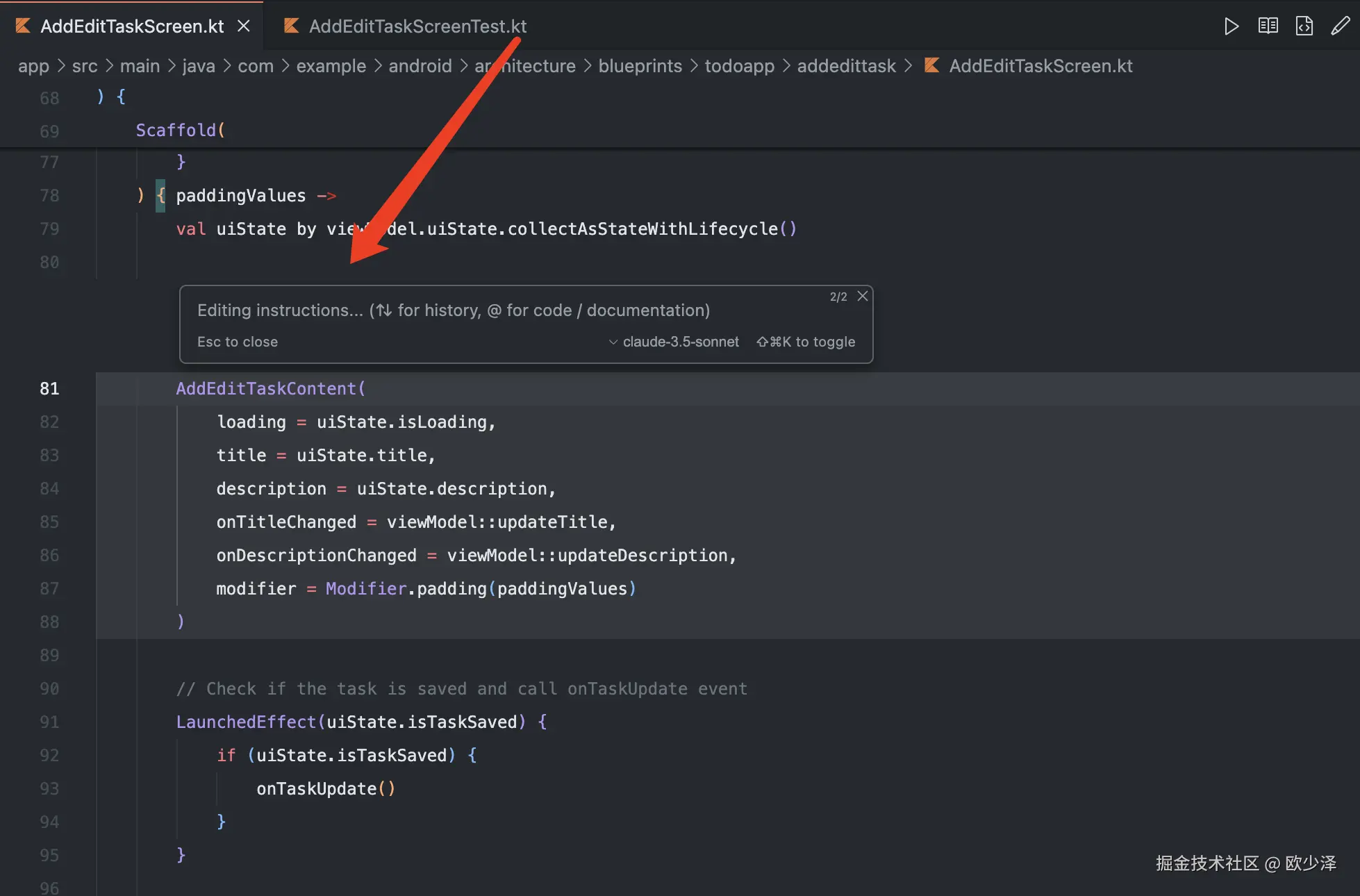The width and height of the screenshot is (1360, 896).
Task: Open the todoapp breadcrumb
Action: tap(740, 66)
